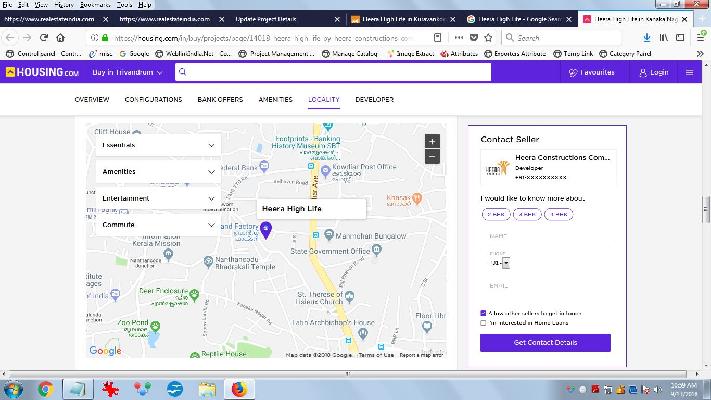Open the Bookmarks menu in menu bar

pyautogui.click(x=95, y=5)
